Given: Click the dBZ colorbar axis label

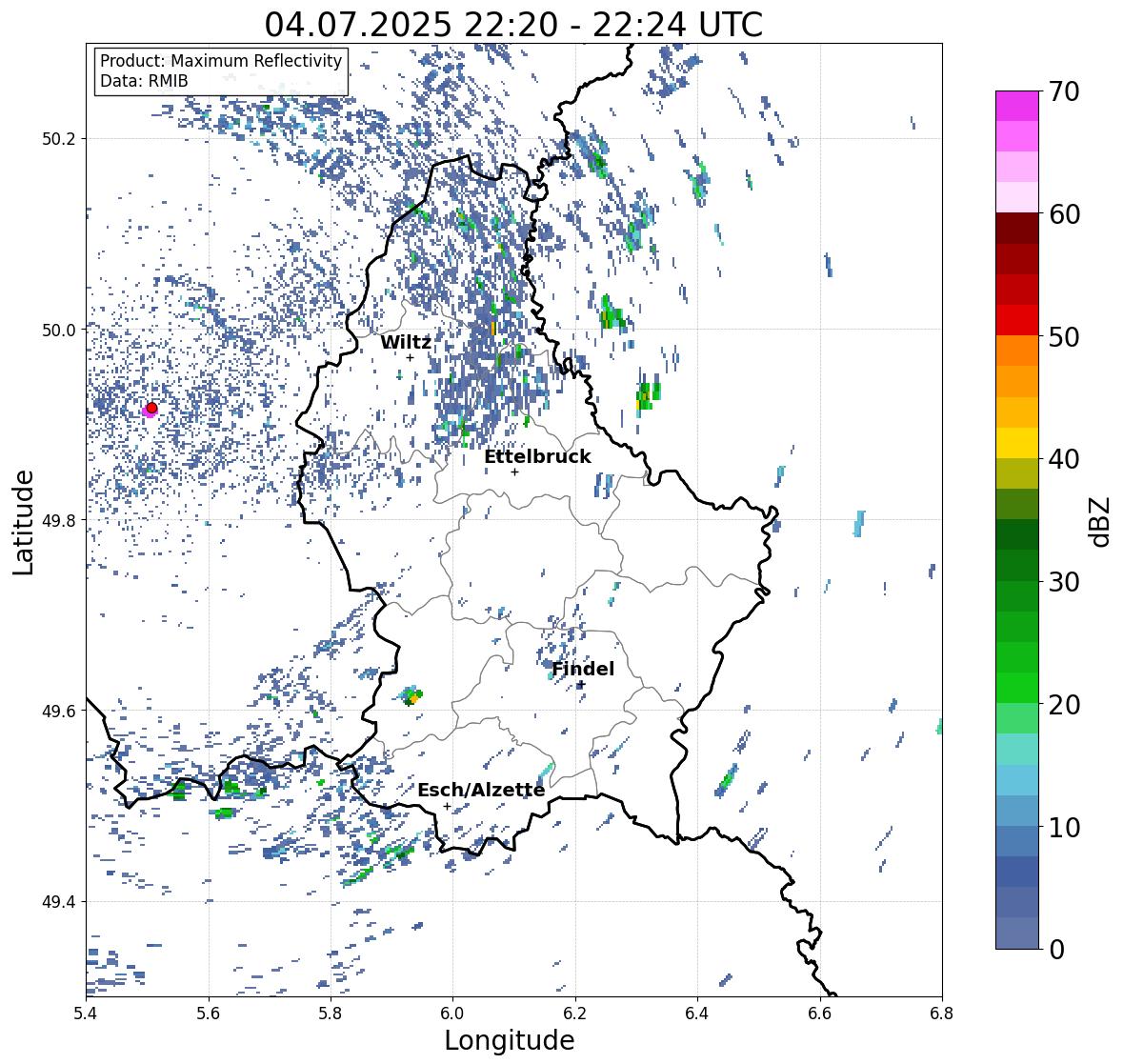Looking at the screenshot, I should [x=1101, y=521].
